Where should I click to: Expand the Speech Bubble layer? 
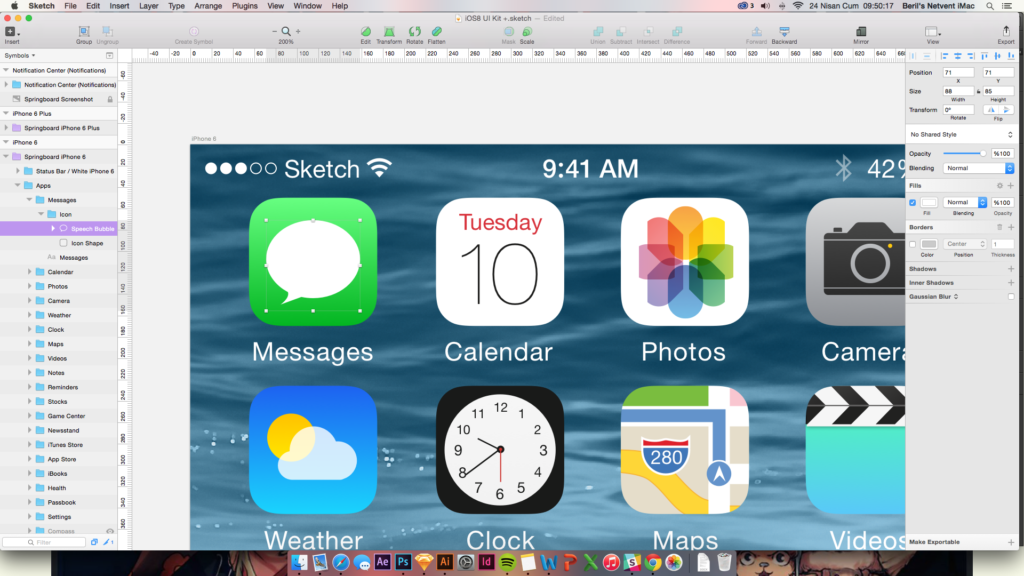(x=53, y=229)
